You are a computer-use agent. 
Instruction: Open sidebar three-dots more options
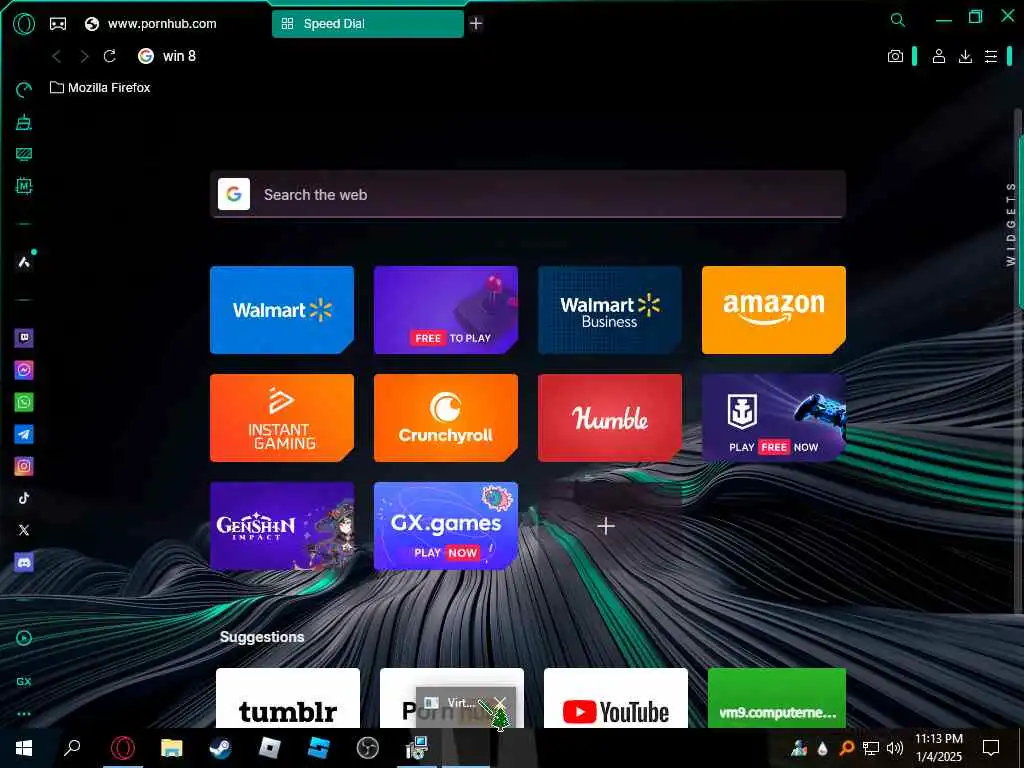24,714
